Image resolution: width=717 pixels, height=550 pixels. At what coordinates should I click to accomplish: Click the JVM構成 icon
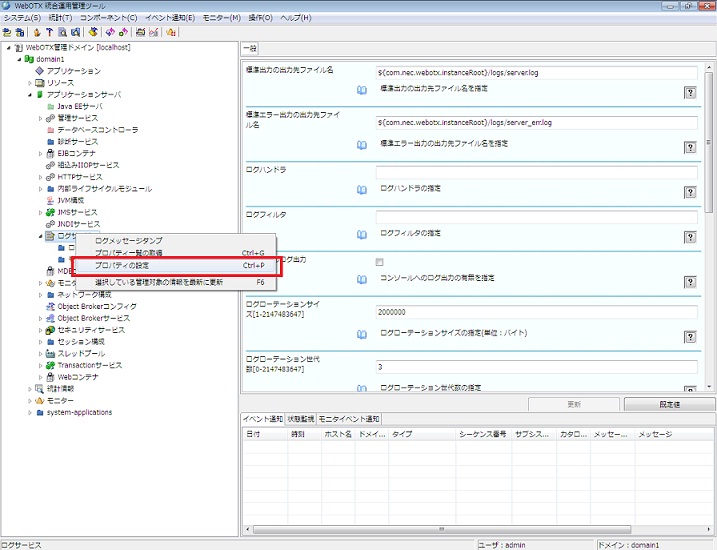pyautogui.click(x=51, y=200)
